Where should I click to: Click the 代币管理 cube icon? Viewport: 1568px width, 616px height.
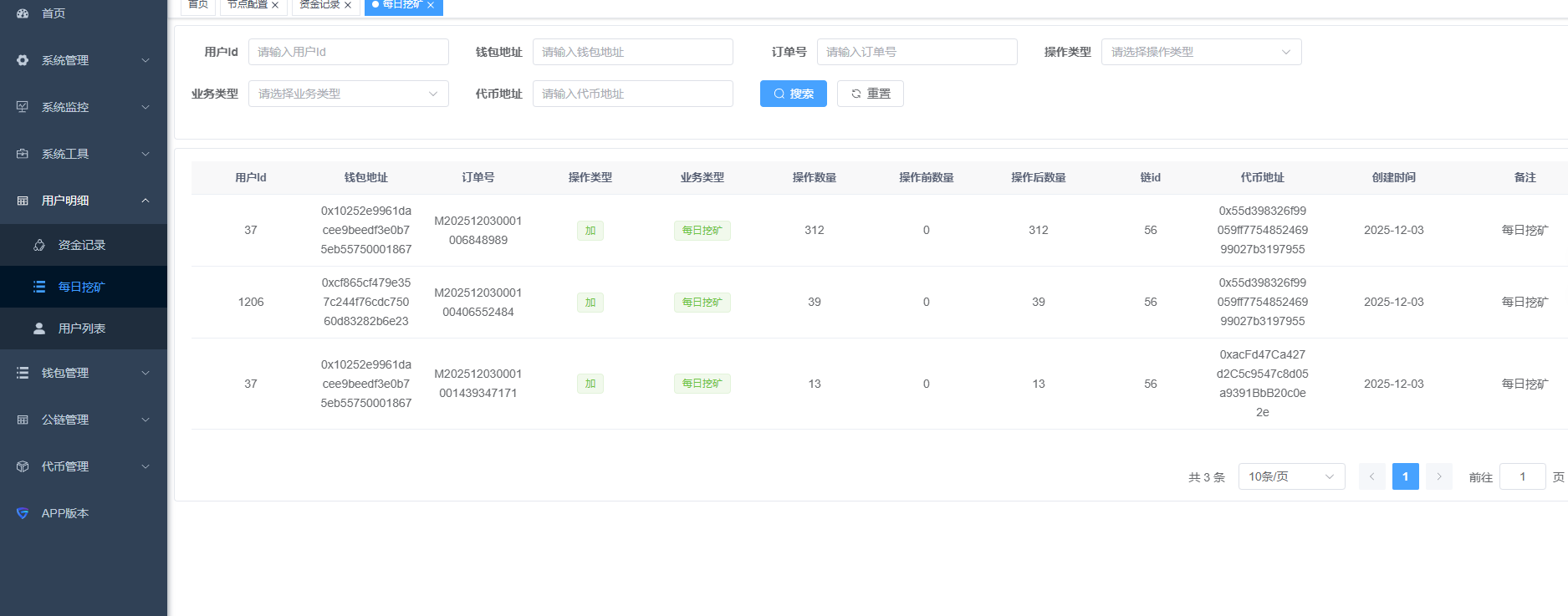point(23,466)
